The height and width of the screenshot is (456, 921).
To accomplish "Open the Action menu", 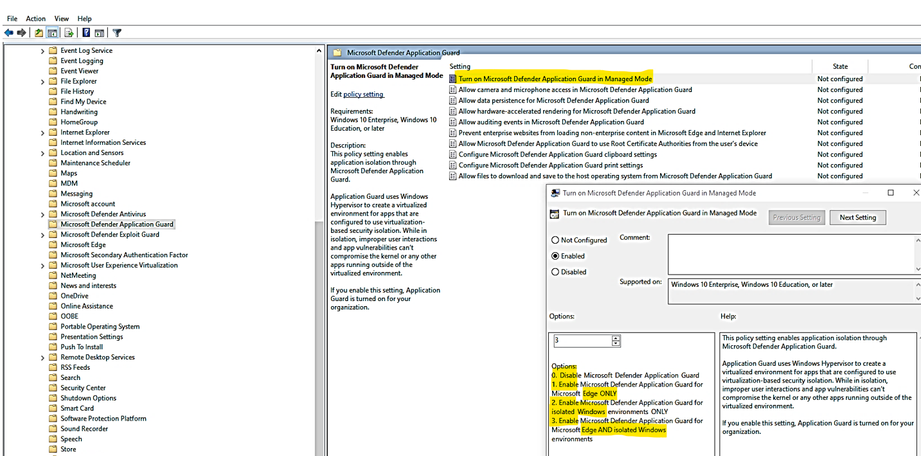I will [x=35, y=19].
